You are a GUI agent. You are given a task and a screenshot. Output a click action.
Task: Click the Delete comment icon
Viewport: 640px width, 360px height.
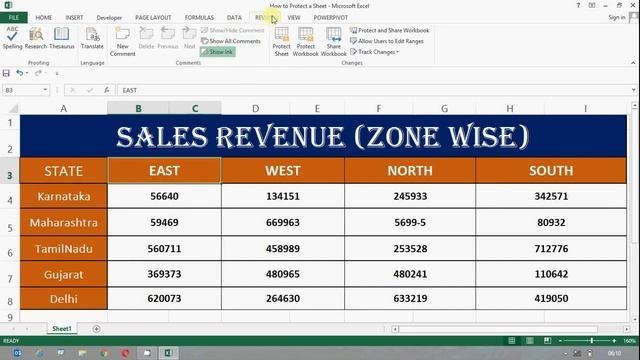(x=146, y=38)
